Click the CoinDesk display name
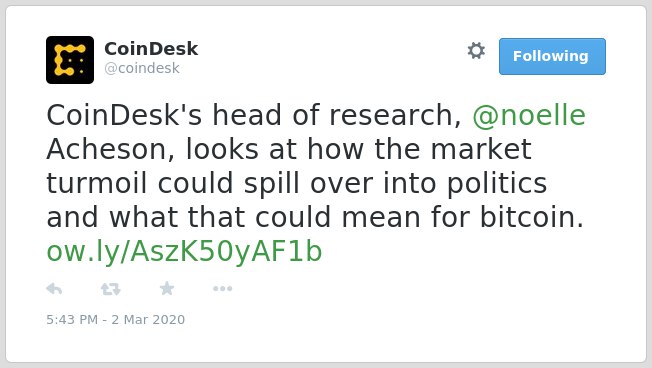The height and width of the screenshot is (368, 652). point(151,49)
